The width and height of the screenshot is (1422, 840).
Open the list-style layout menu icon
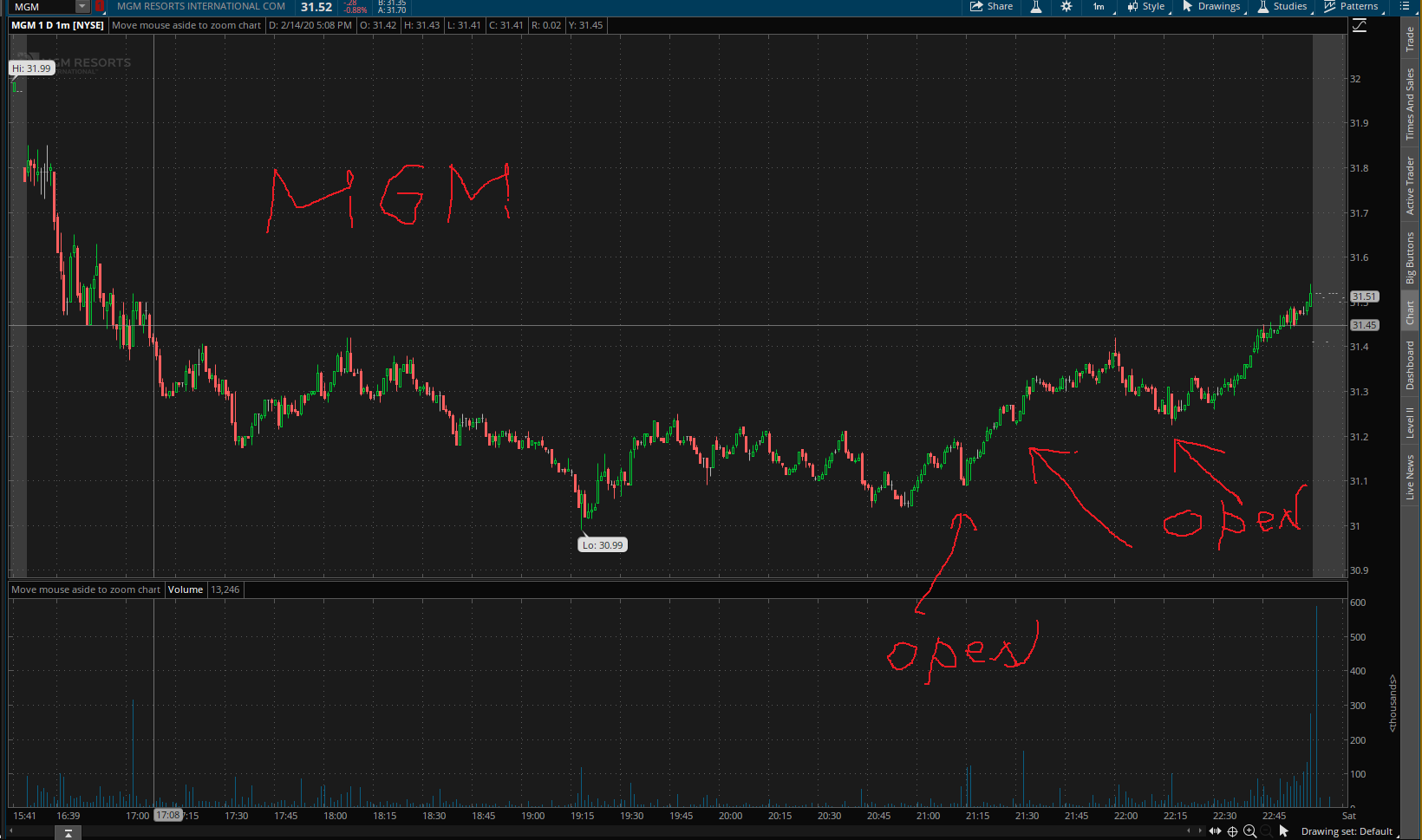point(1405,6)
